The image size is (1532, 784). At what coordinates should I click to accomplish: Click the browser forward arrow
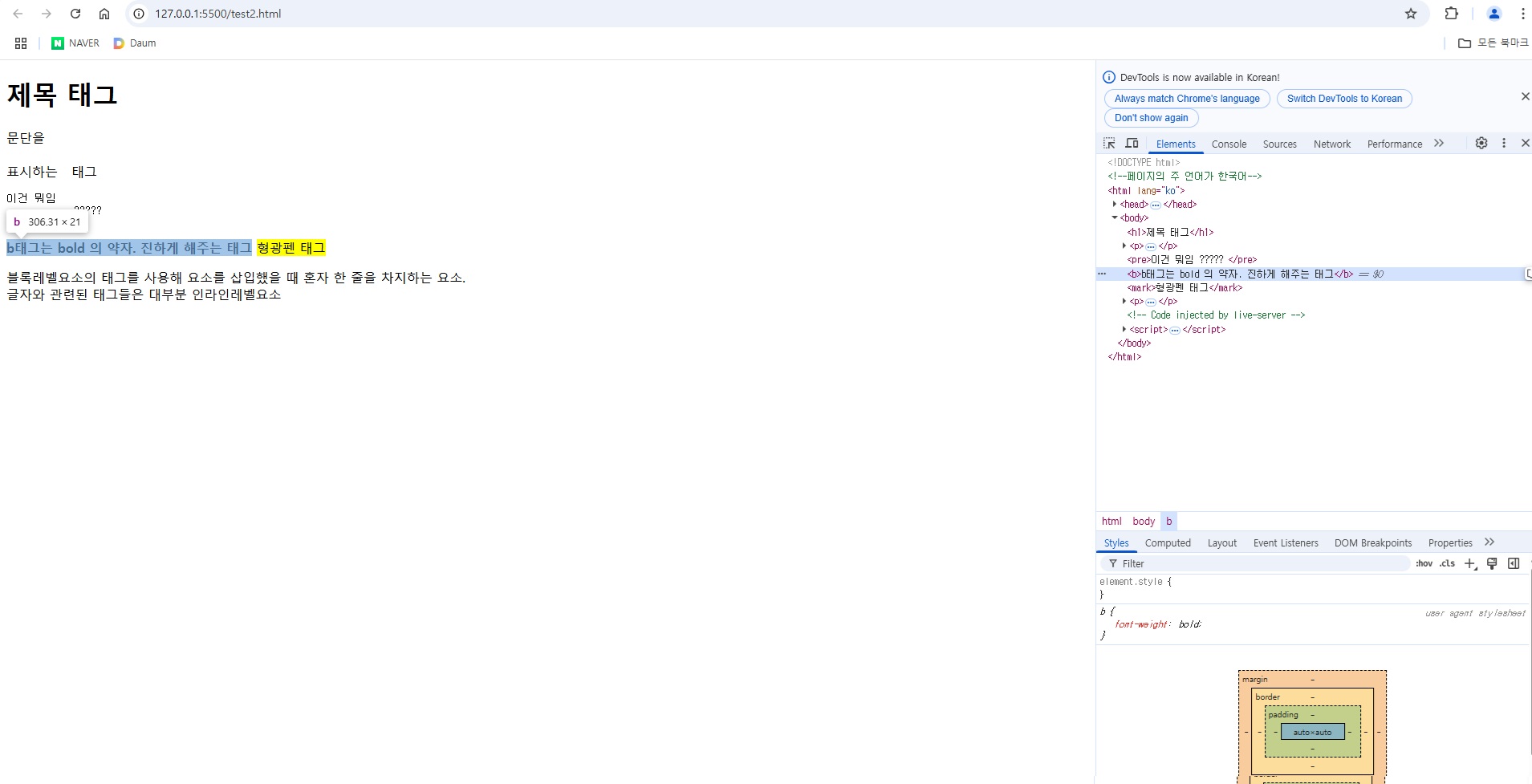coord(47,14)
